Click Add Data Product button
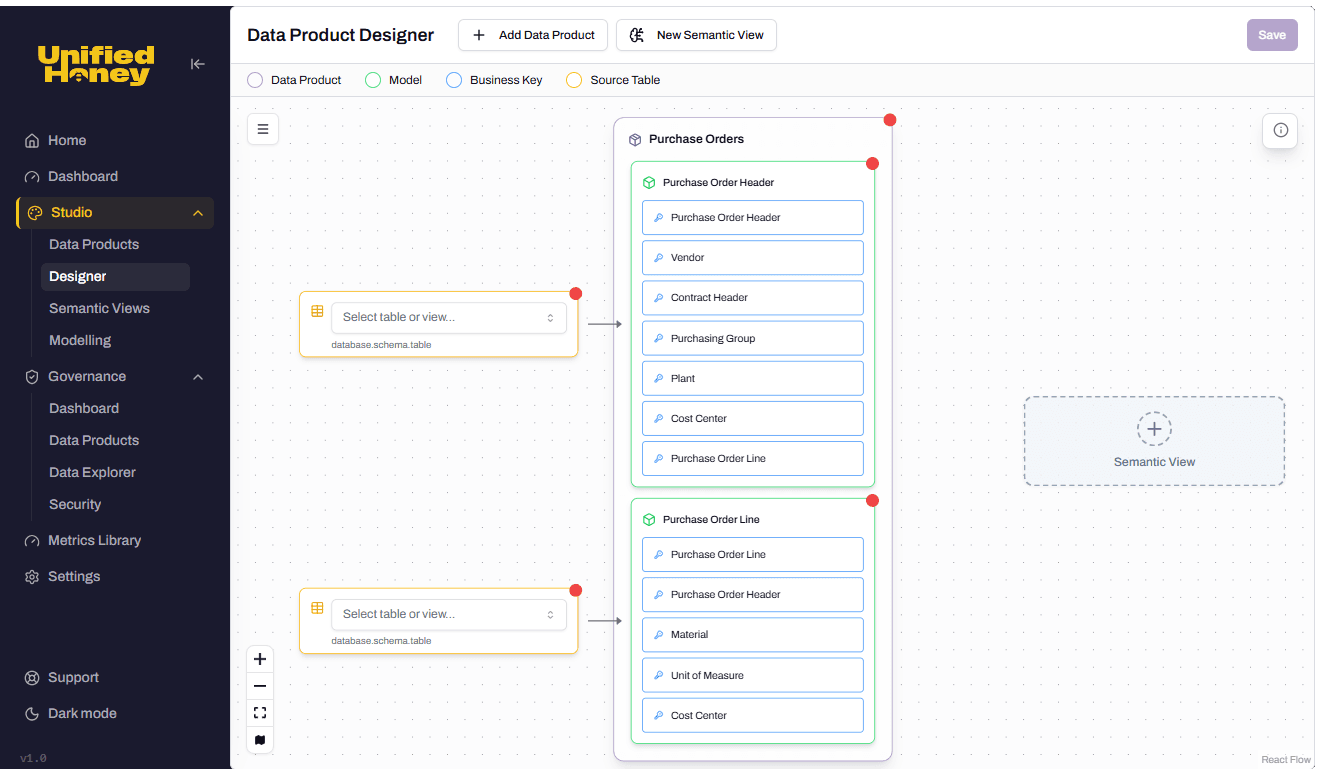The height and width of the screenshot is (775, 1322). (533, 35)
